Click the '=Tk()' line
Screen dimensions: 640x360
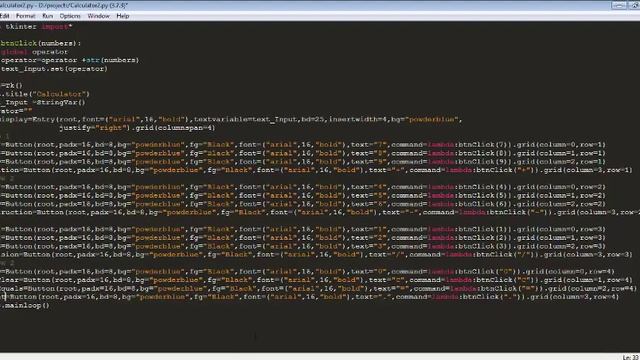click(12, 85)
